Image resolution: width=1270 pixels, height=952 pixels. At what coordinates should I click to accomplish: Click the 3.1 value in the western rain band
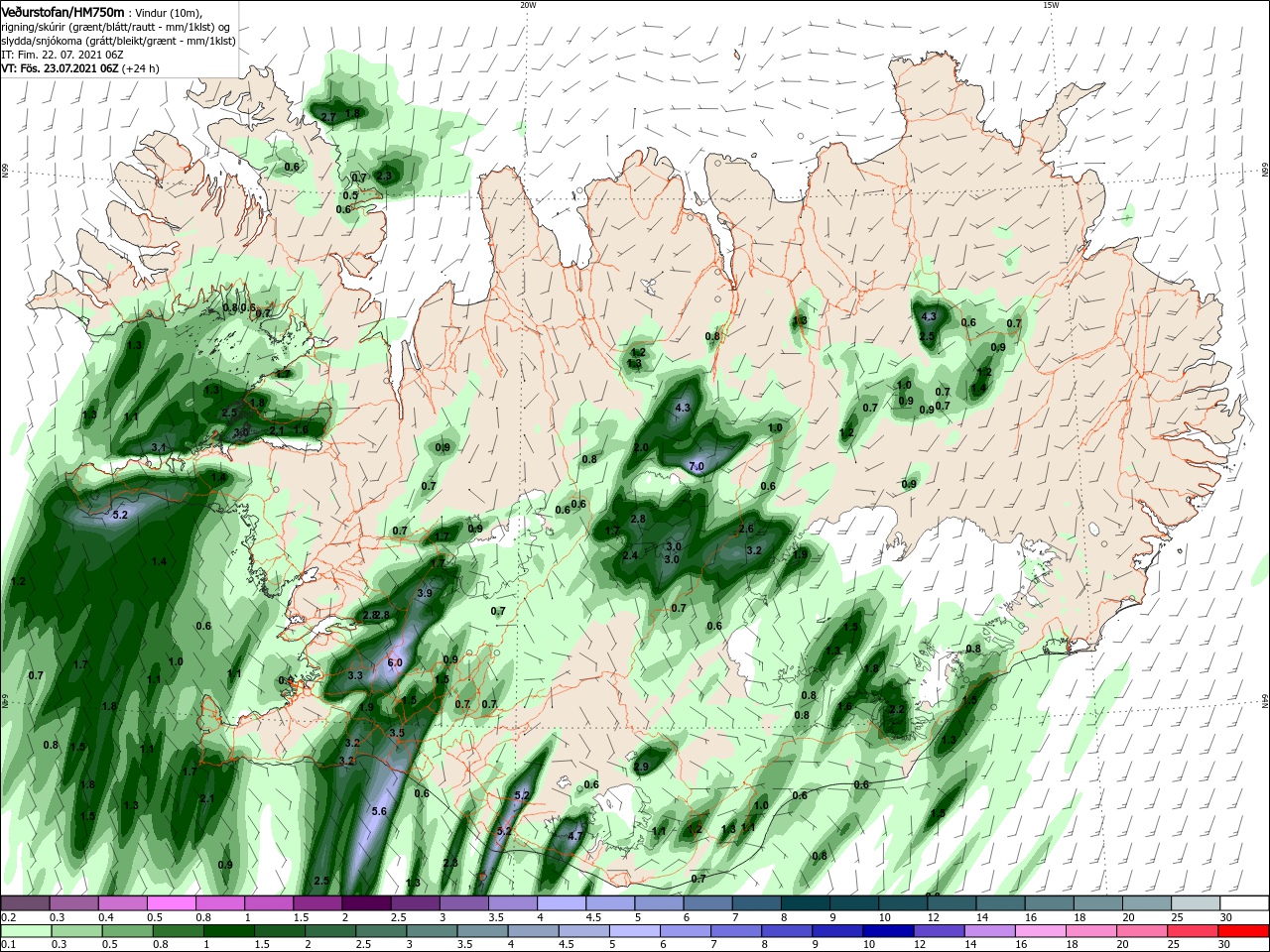(159, 448)
